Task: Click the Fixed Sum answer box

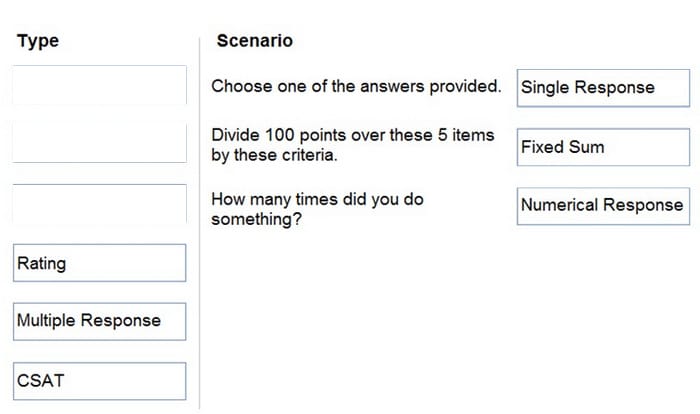Action: click(x=603, y=147)
